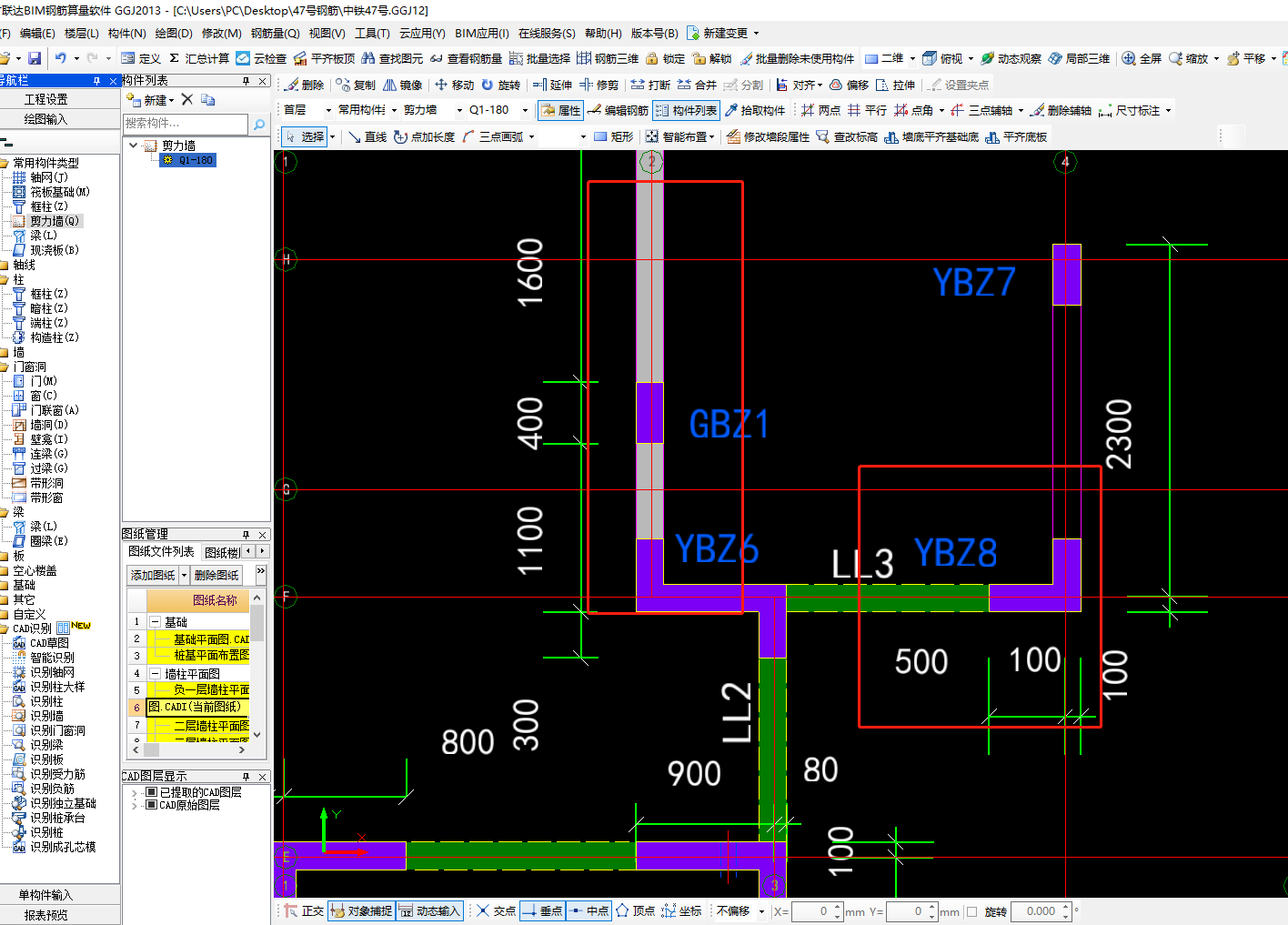Select the 修剪 trim tool
The width and height of the screenshot is (1288, 925).
[x=599, y=85]
